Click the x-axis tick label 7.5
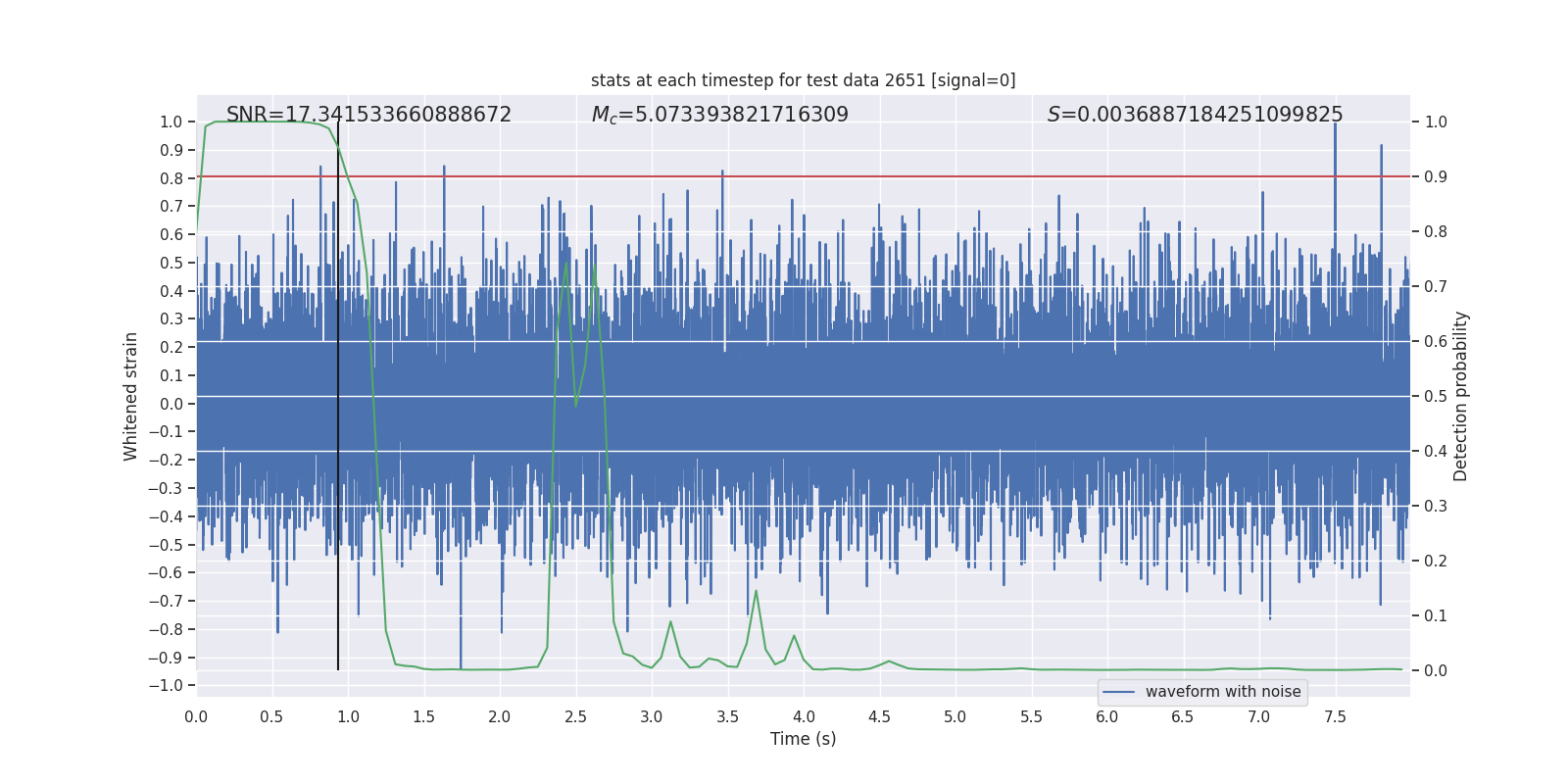The height and width of the screenshot is (784, 1568). coord(1335,717)
